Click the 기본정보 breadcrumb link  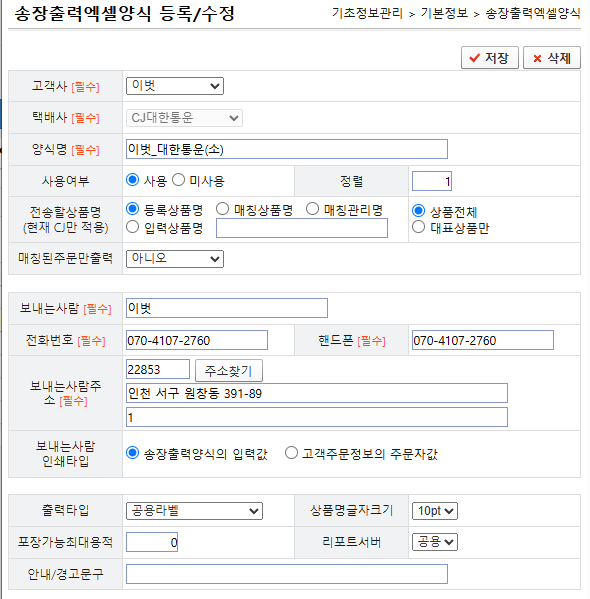point(444,13)
